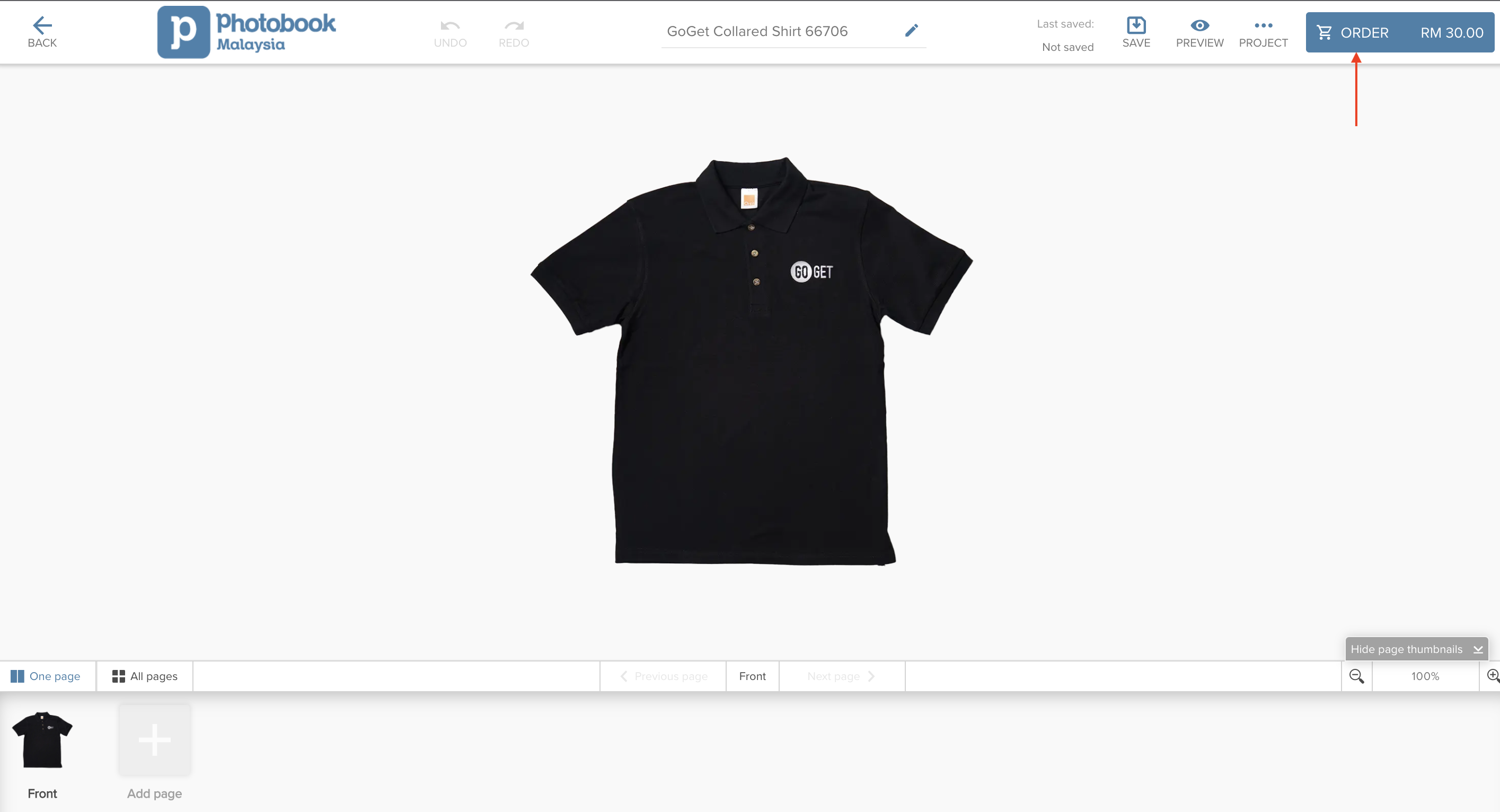1500x812 pixels.
Task: Undo the last action
Action: (x=450, y=33)
